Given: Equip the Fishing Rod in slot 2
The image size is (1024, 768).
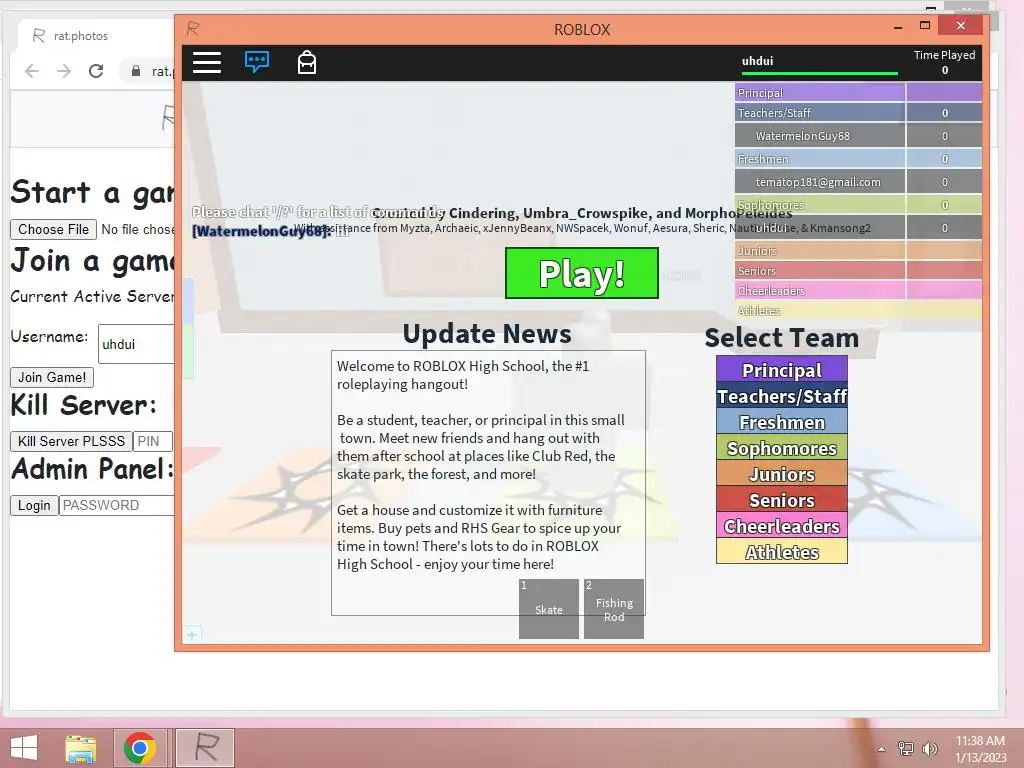Looking at the screenshot, I should 614,609.
